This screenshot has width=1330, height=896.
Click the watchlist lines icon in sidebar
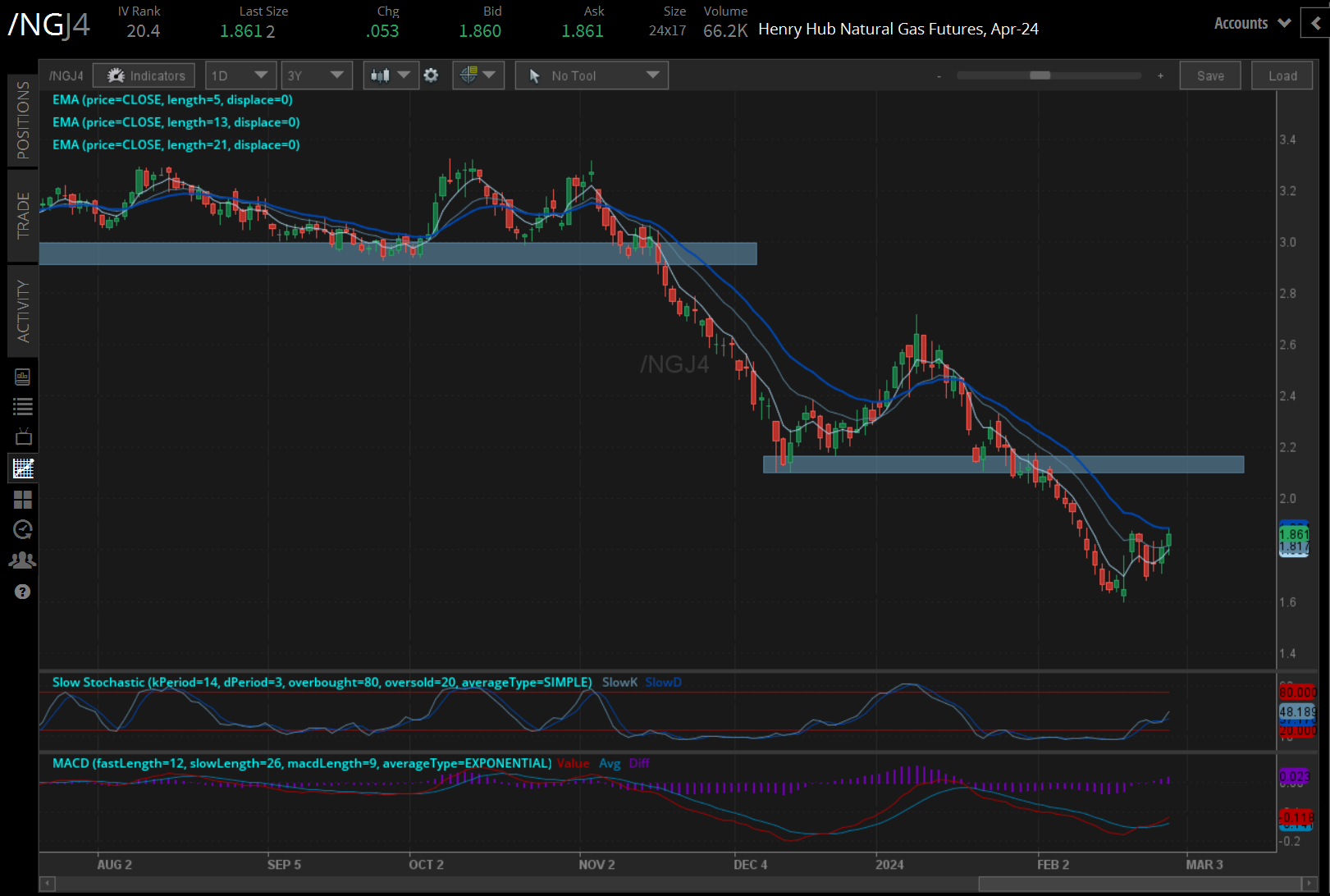pos(23,406)
